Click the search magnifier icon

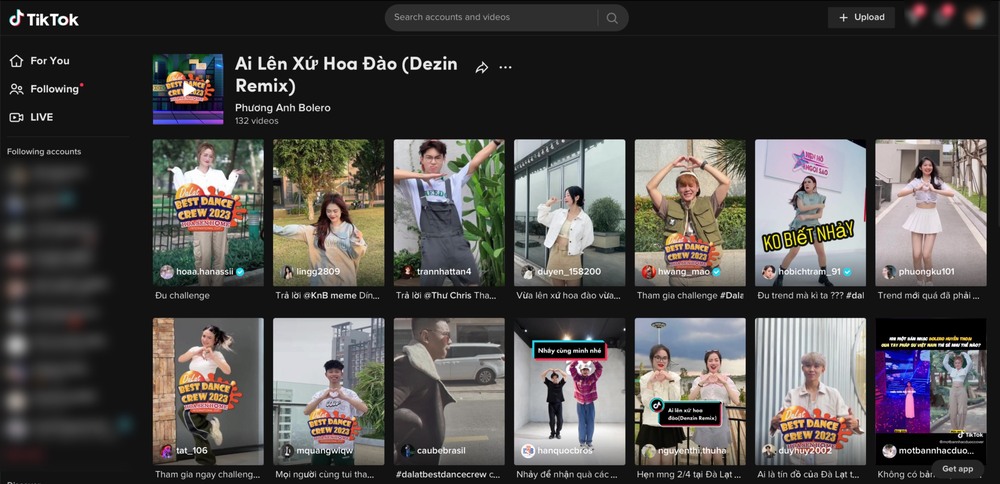click(611, 18)
